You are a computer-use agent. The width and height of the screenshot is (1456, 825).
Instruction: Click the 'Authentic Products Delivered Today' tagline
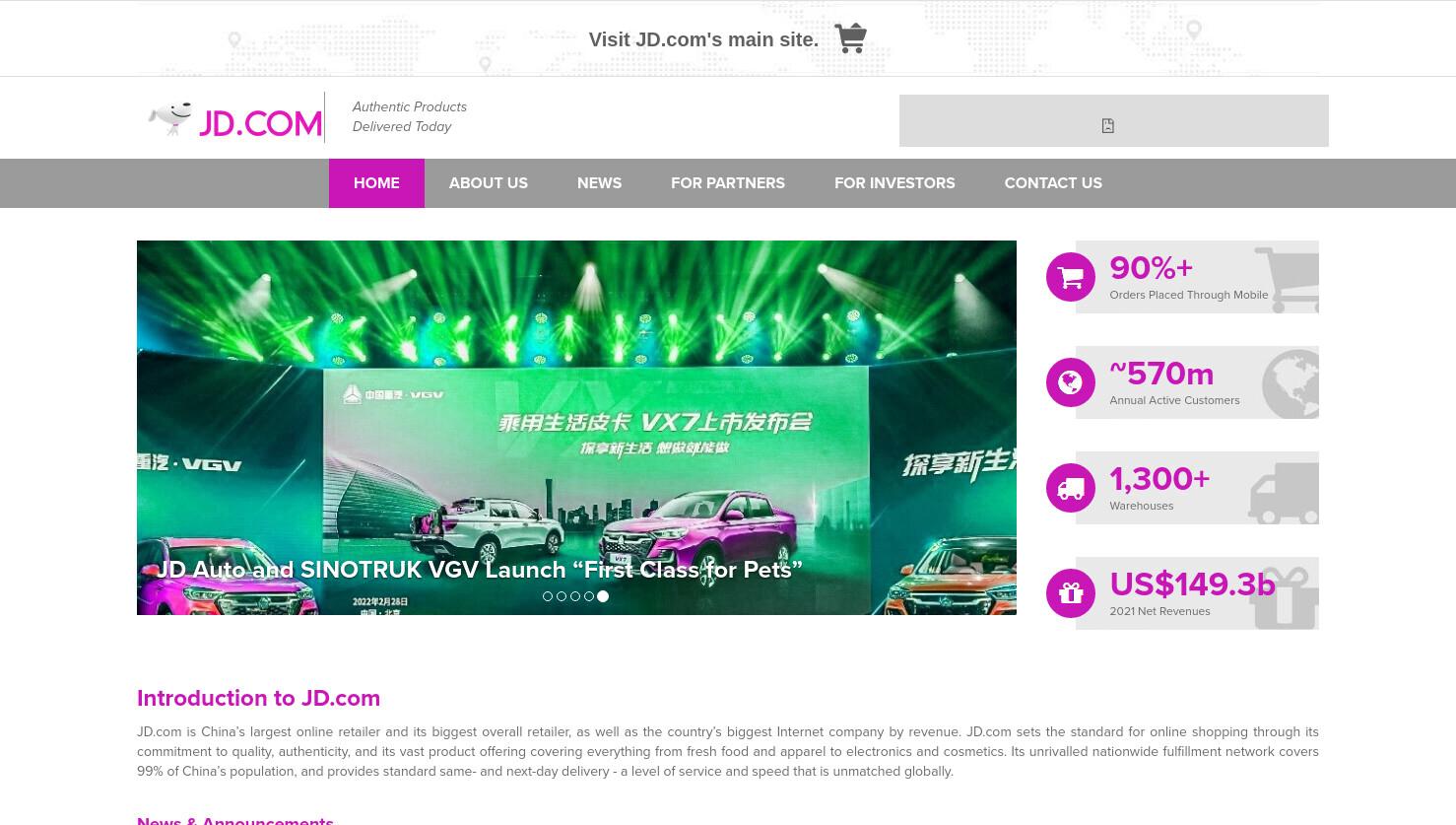tap(410, 116)
